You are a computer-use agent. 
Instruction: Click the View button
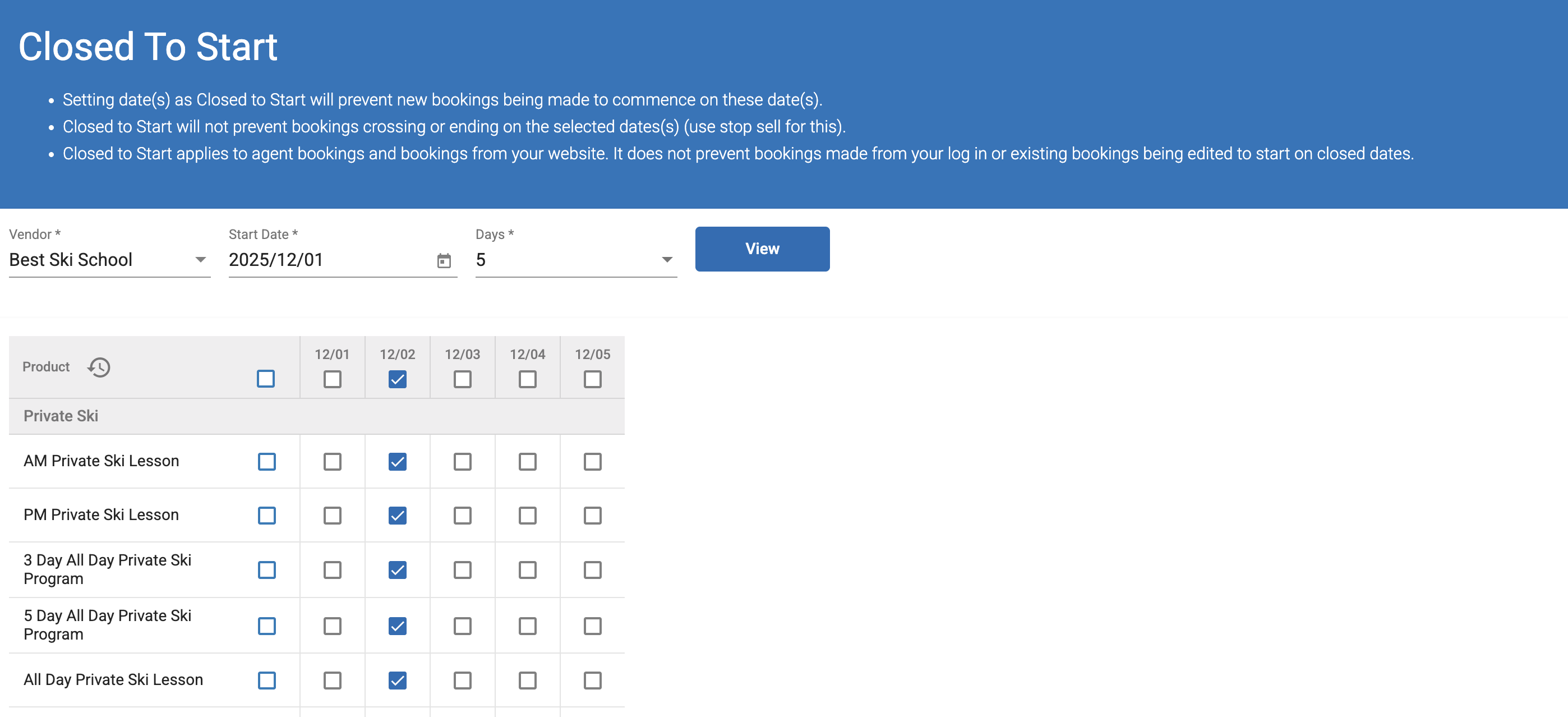(x=762, y=249)
